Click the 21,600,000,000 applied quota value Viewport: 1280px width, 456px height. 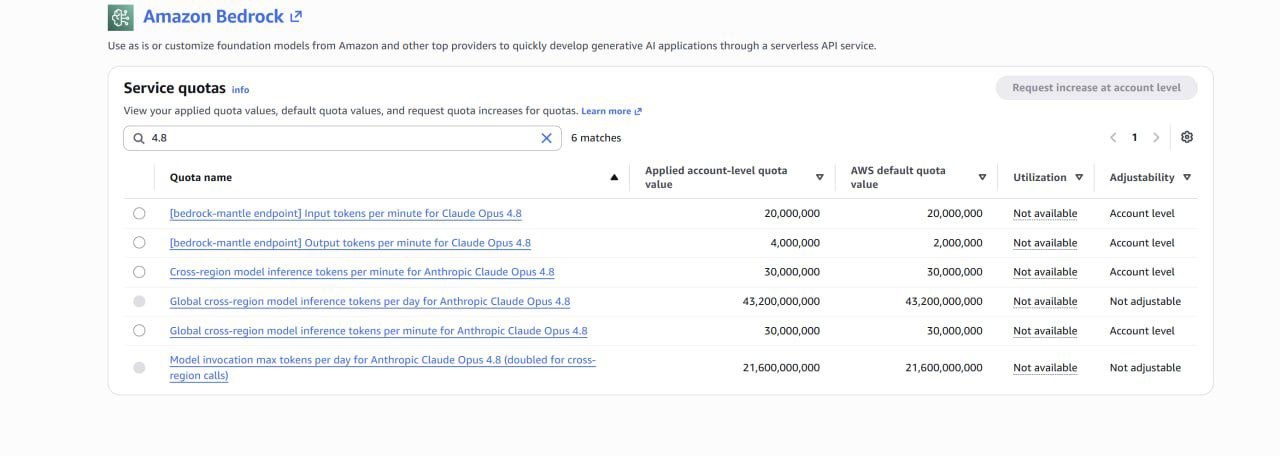point(781,368)
